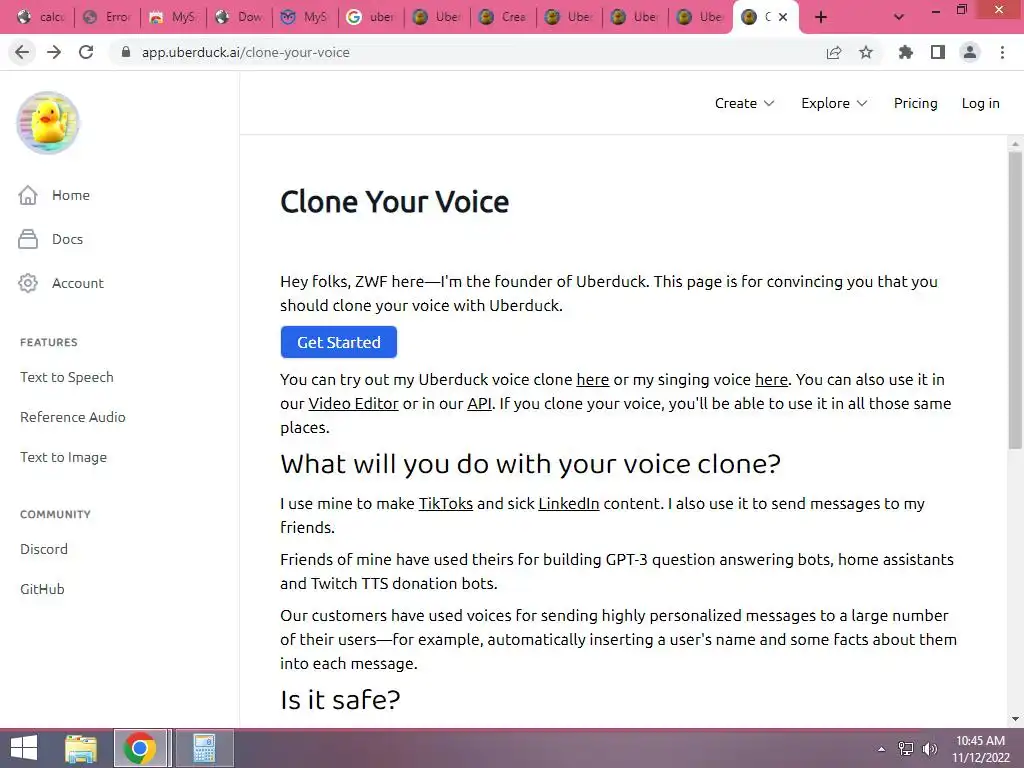Click first 'here' voice clone link
Image resolution: width=1024 pixels, height=768 pixels.
(x=592, y=379)
